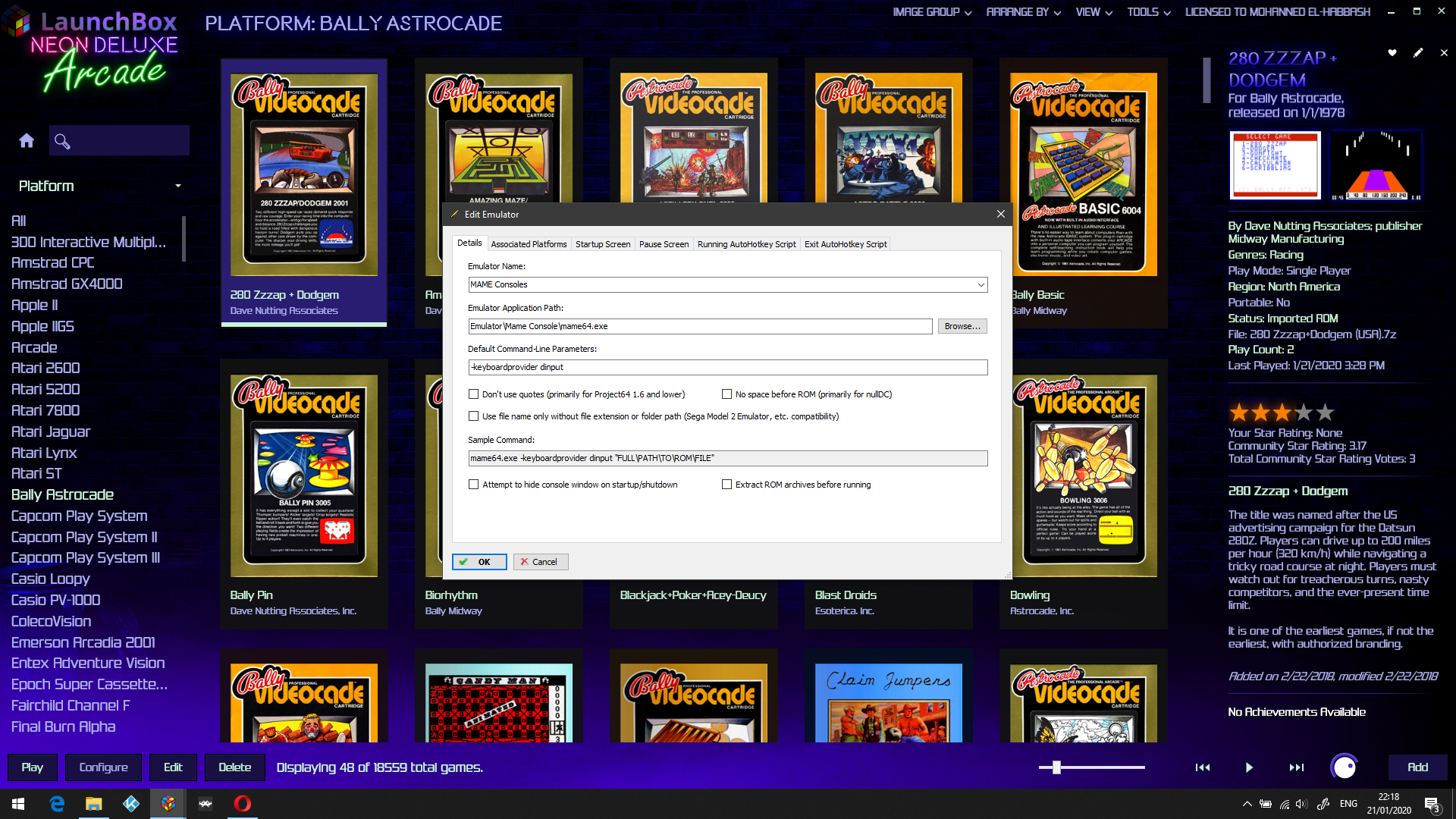Click the Edit button in bottom bar

coord(173,767)
